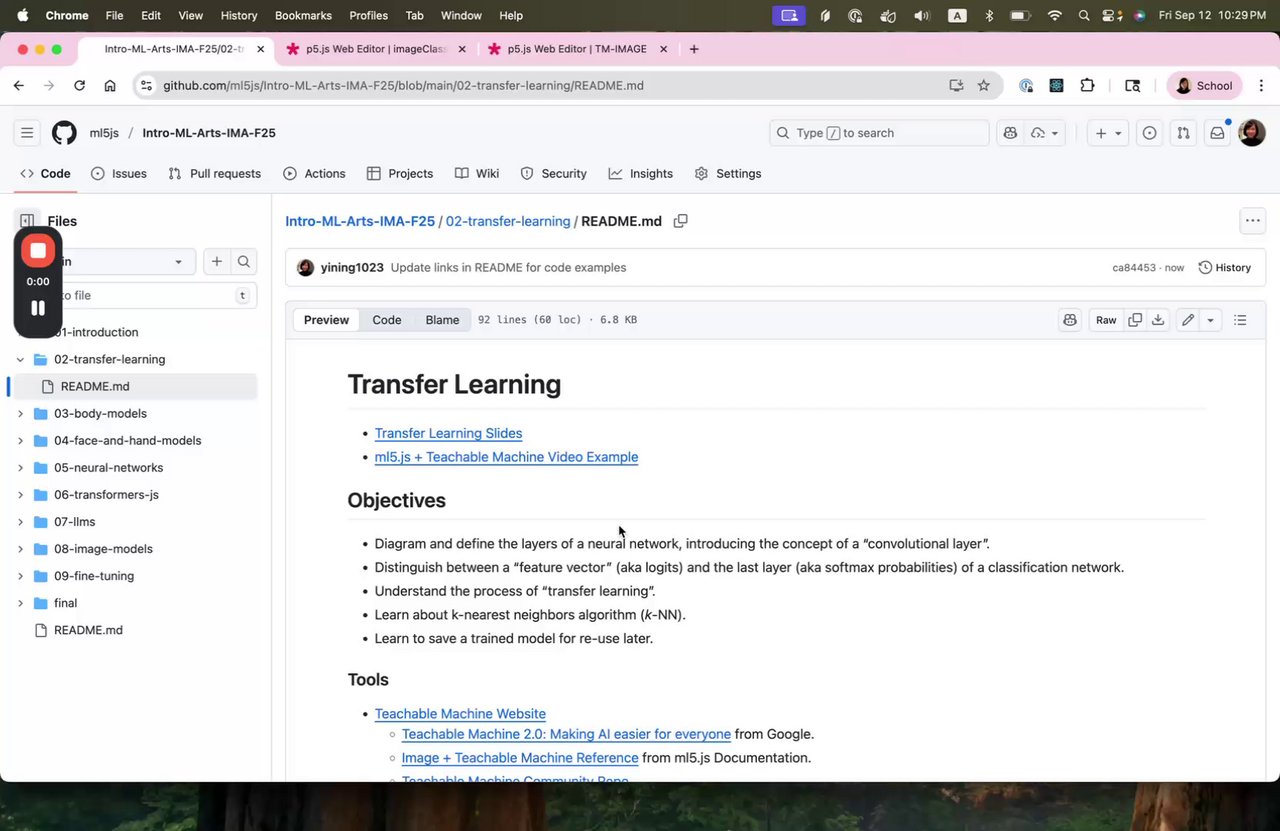The width and height of the screenshot is (1280, 831).
Task: Open the School profile button
Action: pyautogui.click(x=1204, y=86)
